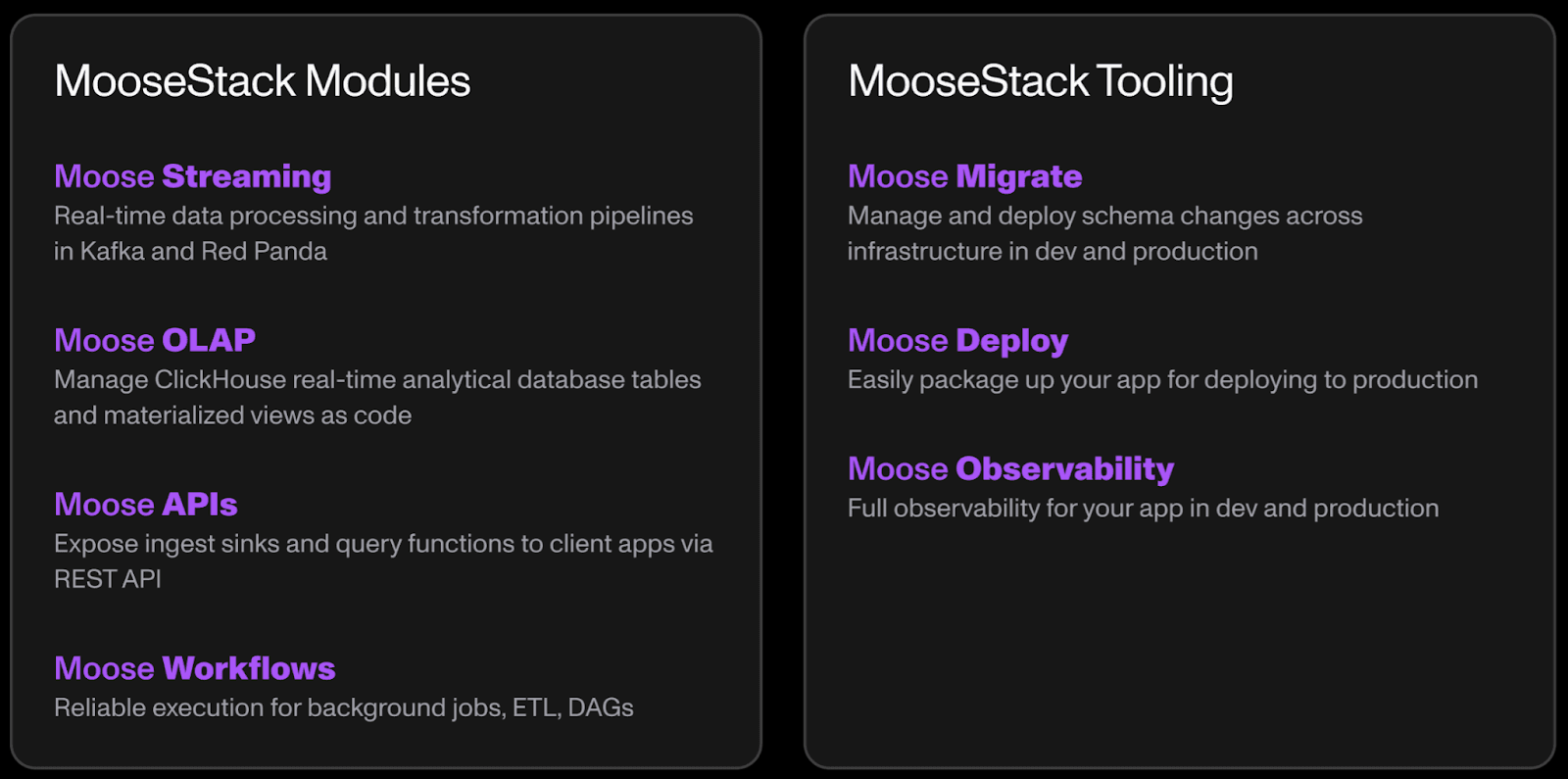Select the Moose APIs title

pyautogui.click(x=145, y=504)
